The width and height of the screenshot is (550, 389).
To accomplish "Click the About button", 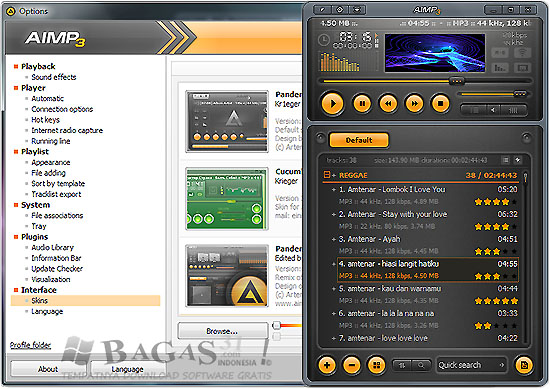I will coord(48,369).
